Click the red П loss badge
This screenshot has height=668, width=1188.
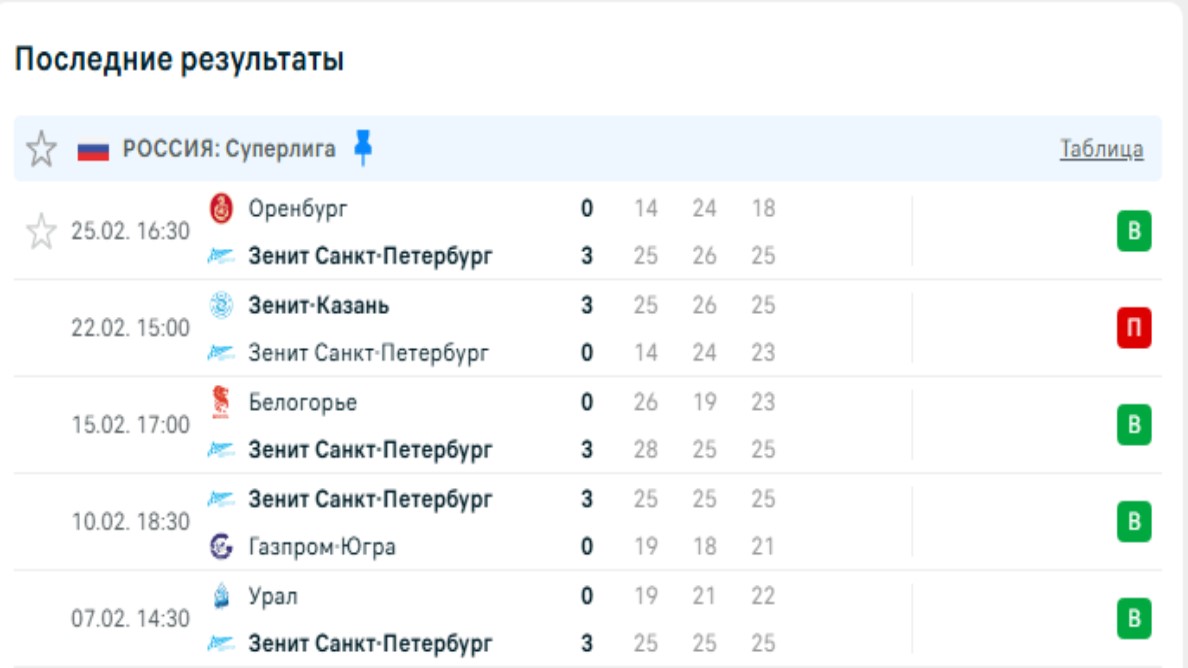[1134, 328]
